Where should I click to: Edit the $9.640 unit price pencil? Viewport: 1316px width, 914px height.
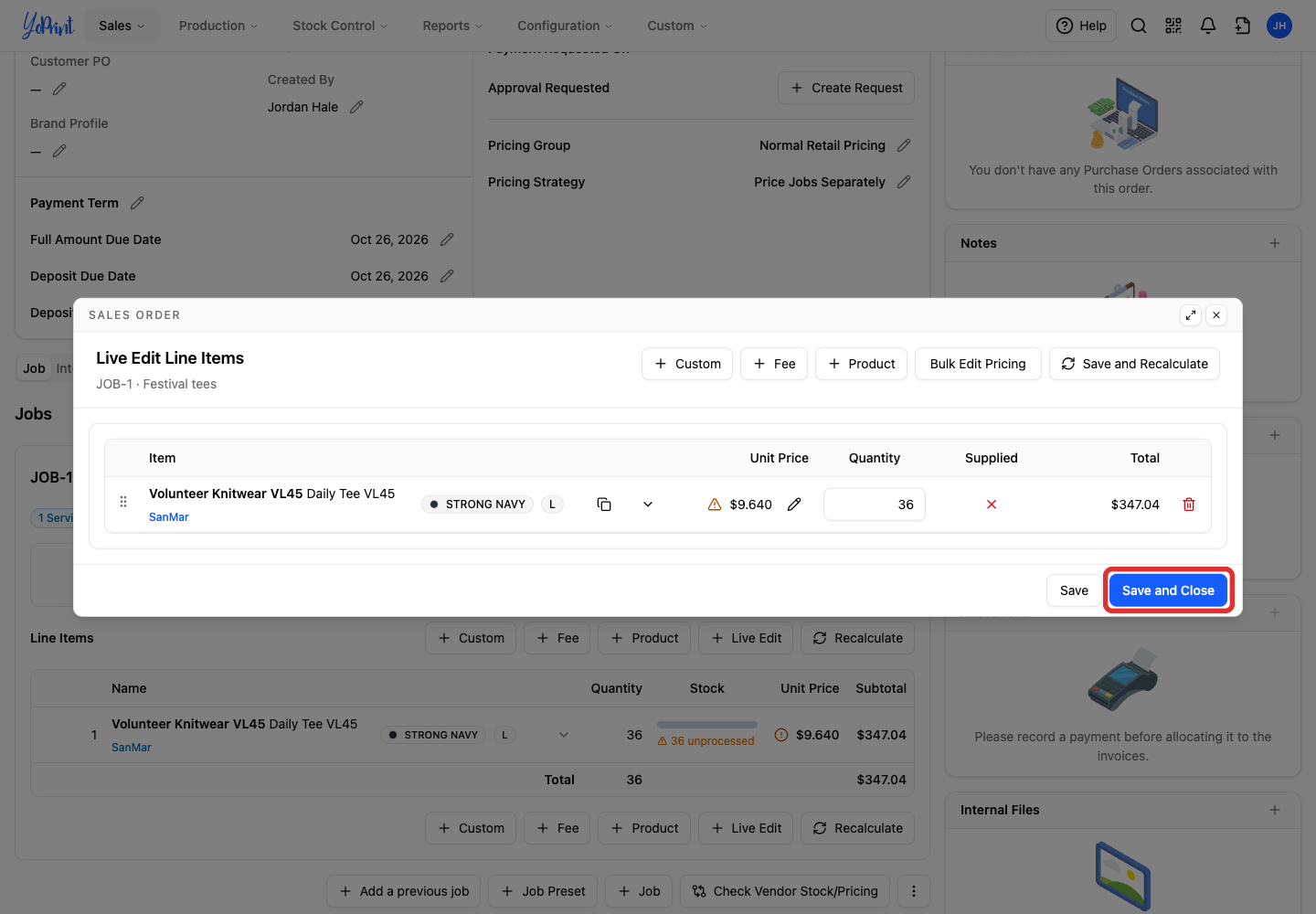pos(794,505)
